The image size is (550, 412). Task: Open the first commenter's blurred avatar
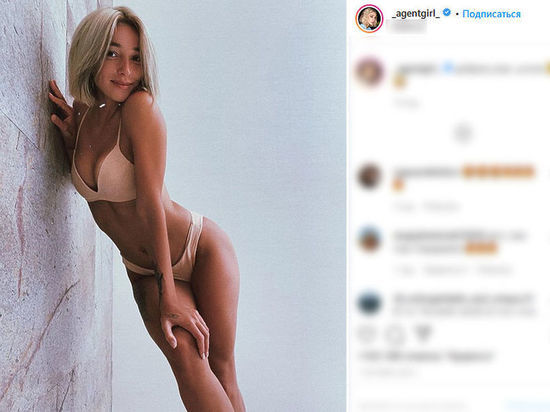coord(369,71)
